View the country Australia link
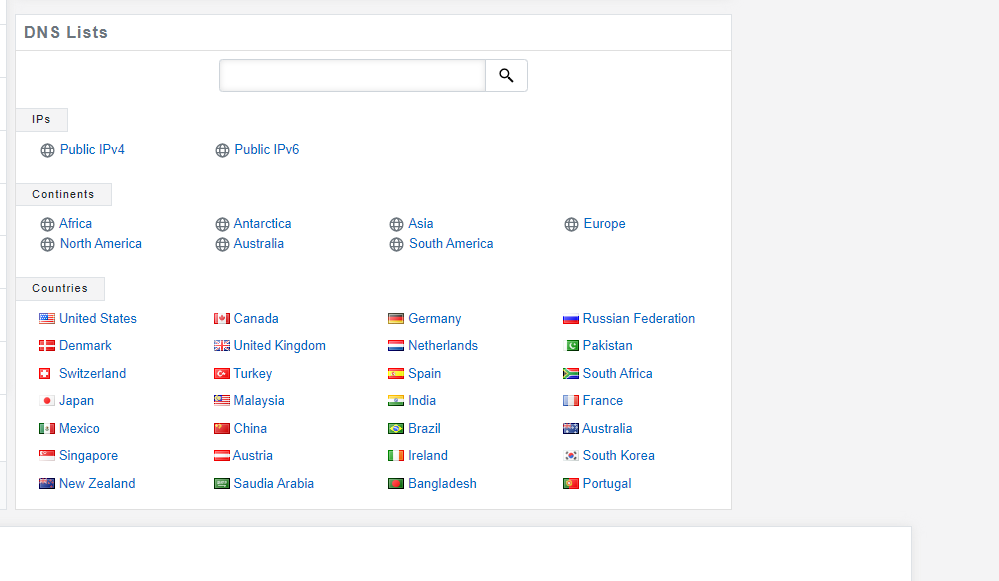This screenshot has height=581, width=999. (607, 429)
